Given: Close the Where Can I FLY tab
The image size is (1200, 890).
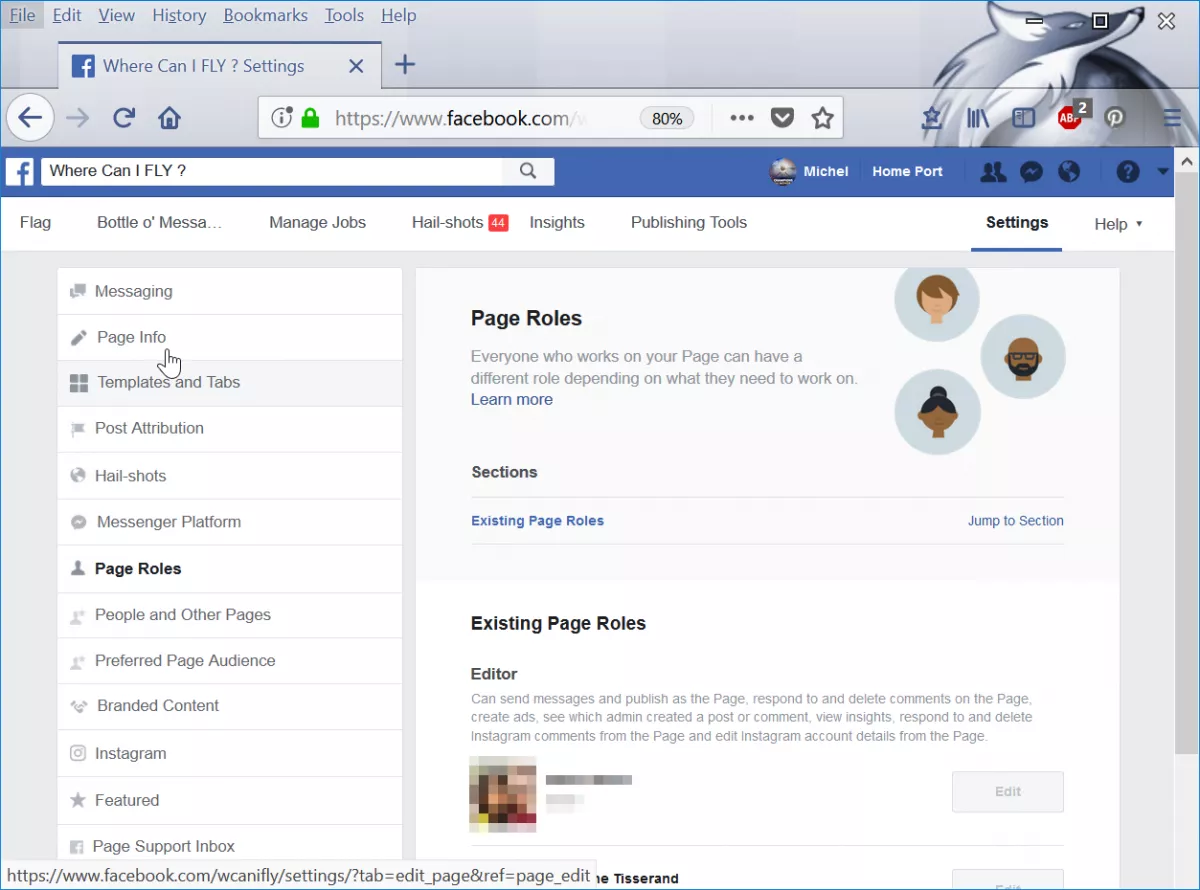Looking at the screenshot, I should (x=356, y=66).
